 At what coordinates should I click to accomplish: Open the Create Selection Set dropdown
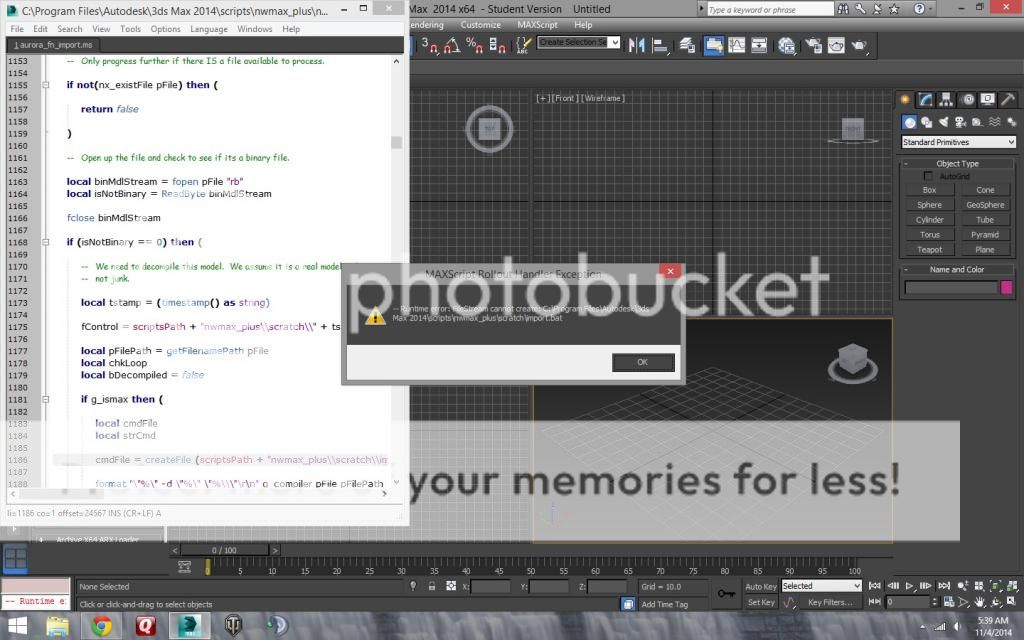pos(579,43)
